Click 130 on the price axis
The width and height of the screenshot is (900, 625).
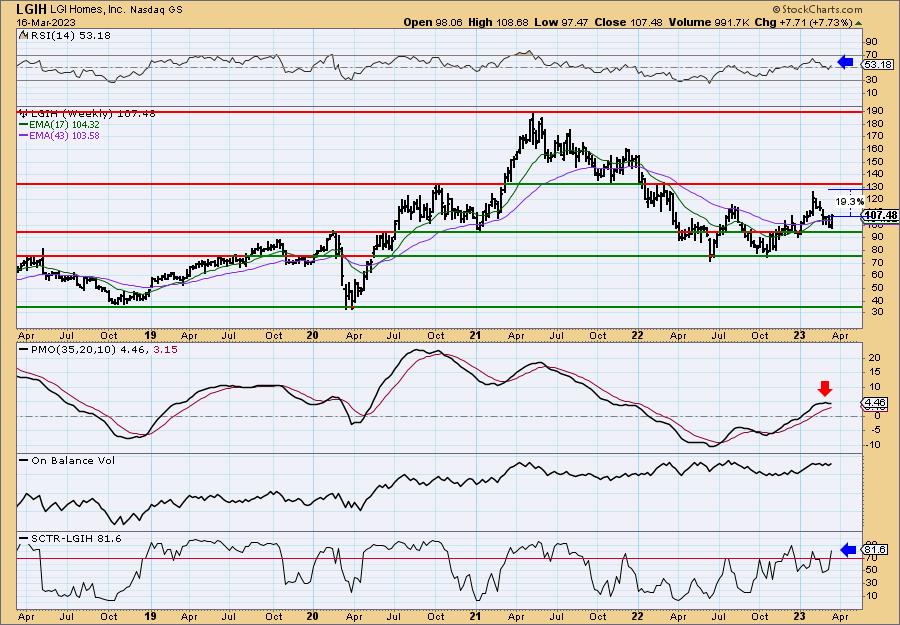pos(874,187)
